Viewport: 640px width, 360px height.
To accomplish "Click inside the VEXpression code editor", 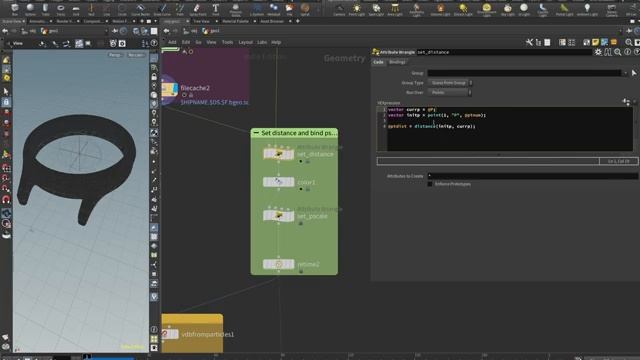I will pos(509,129).
